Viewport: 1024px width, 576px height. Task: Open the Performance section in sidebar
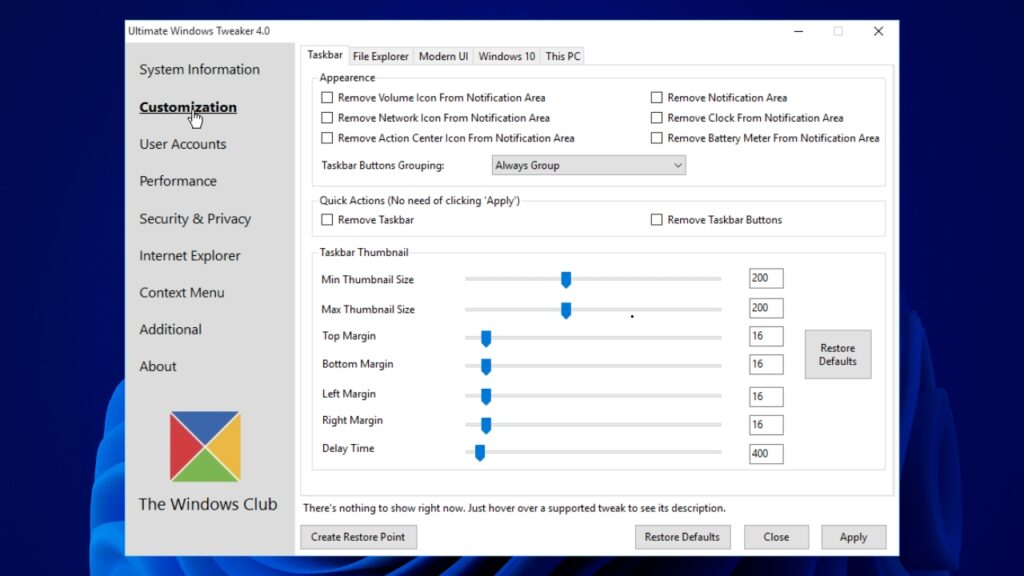(x=178, y=181)
